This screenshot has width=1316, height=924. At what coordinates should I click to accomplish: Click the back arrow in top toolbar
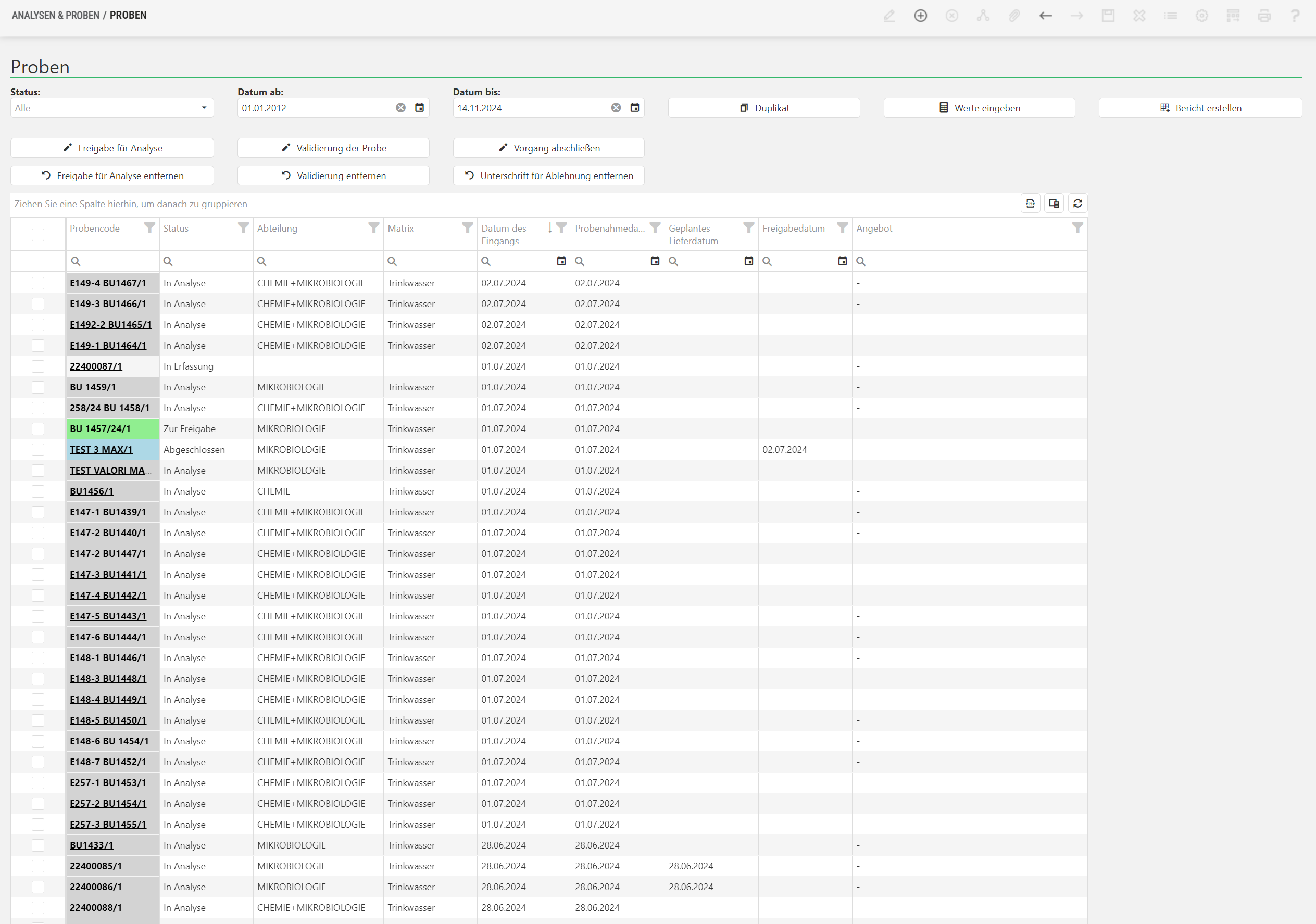[x=1046, y=16]
